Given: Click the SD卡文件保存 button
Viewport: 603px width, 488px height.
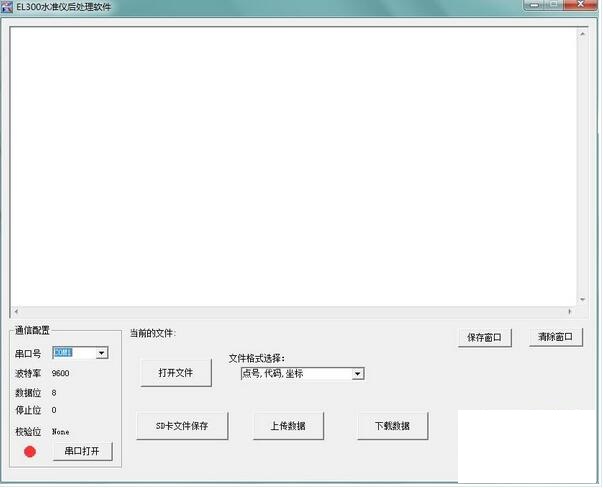Looking at the screenshot, I should click(x=182, y=426).
